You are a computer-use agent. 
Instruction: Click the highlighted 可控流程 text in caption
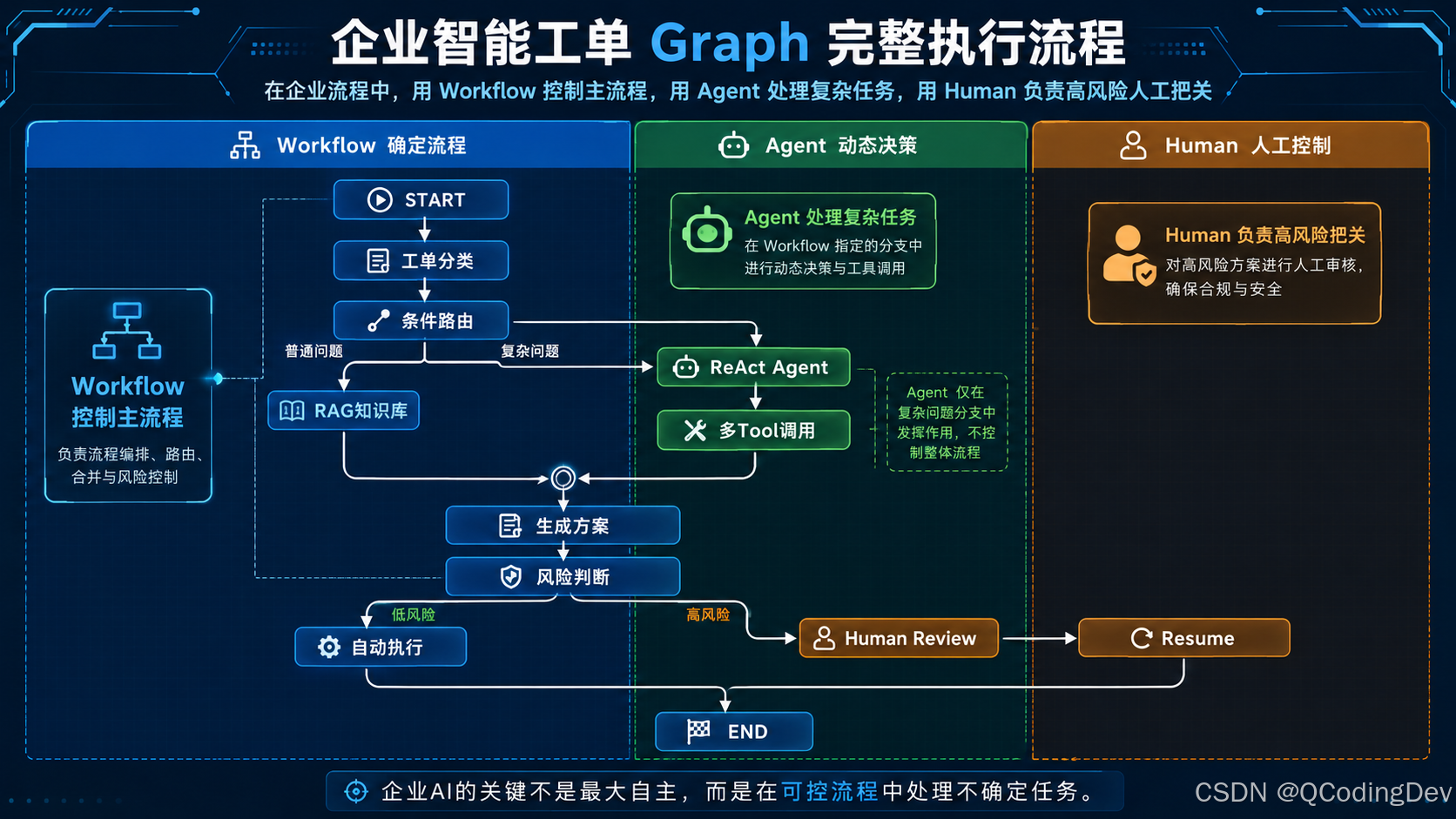830,791
